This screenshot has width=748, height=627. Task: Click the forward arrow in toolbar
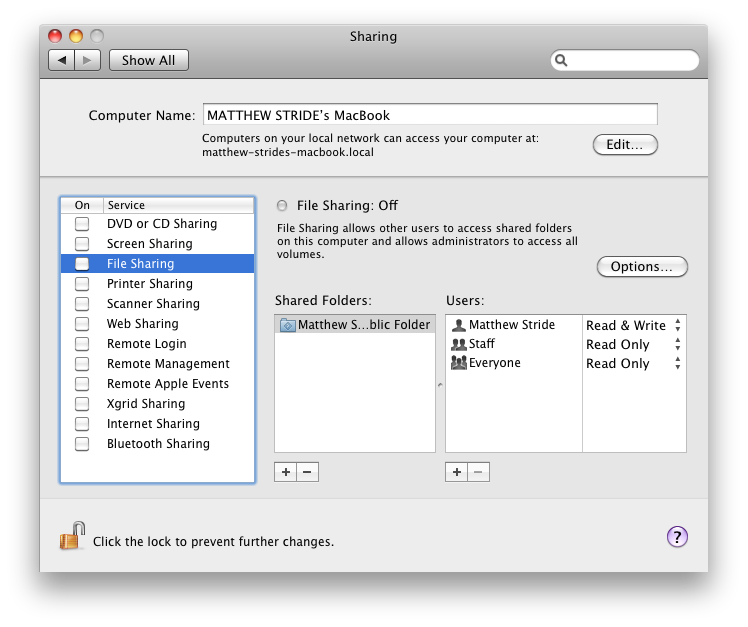(87, 60)
